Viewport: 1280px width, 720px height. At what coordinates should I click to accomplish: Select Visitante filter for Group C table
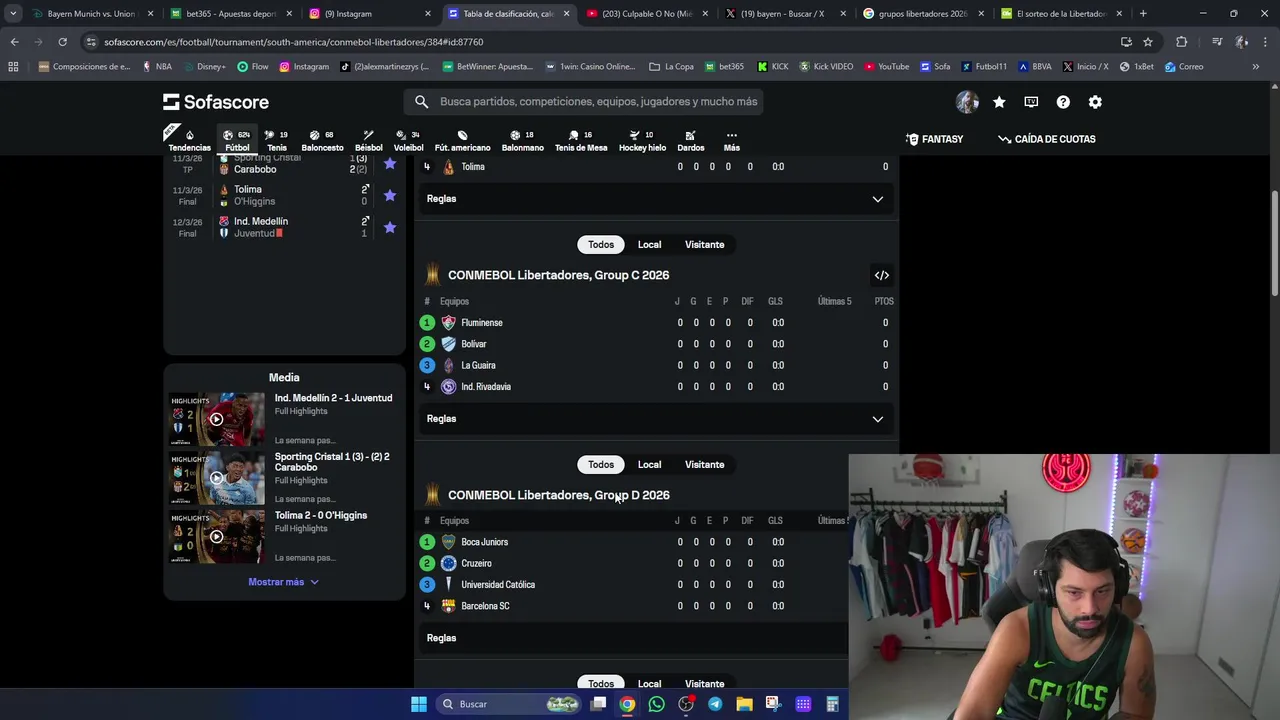pos(704,244)
